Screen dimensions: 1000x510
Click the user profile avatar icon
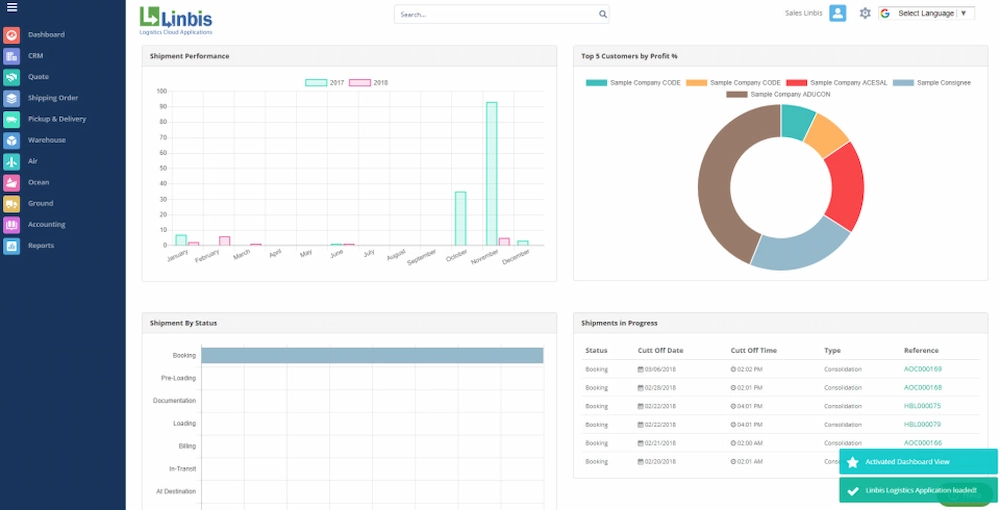tap(837, 13)
